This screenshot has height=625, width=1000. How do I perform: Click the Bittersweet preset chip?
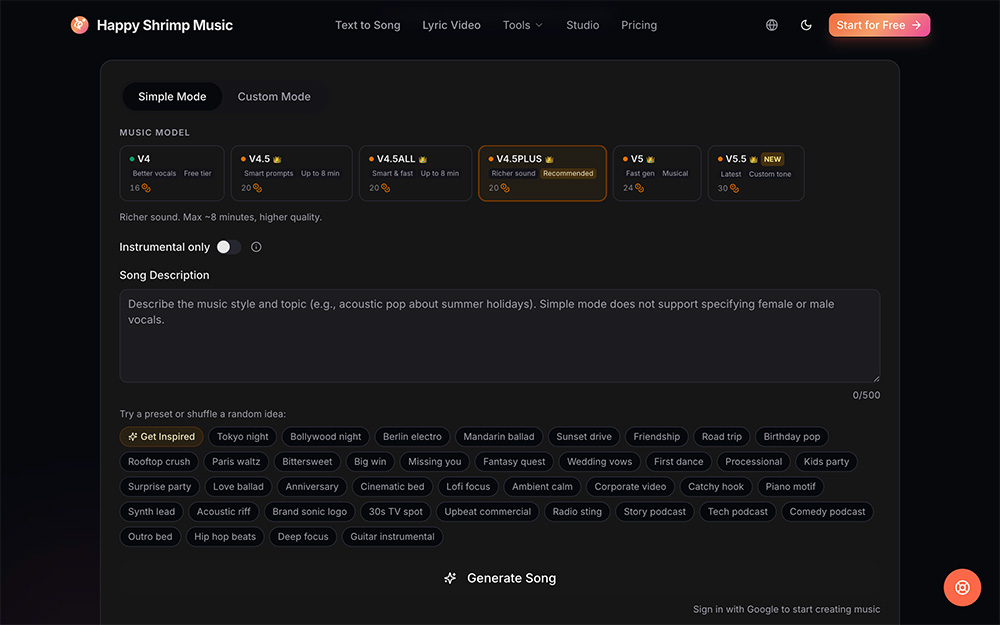(307, 462)
